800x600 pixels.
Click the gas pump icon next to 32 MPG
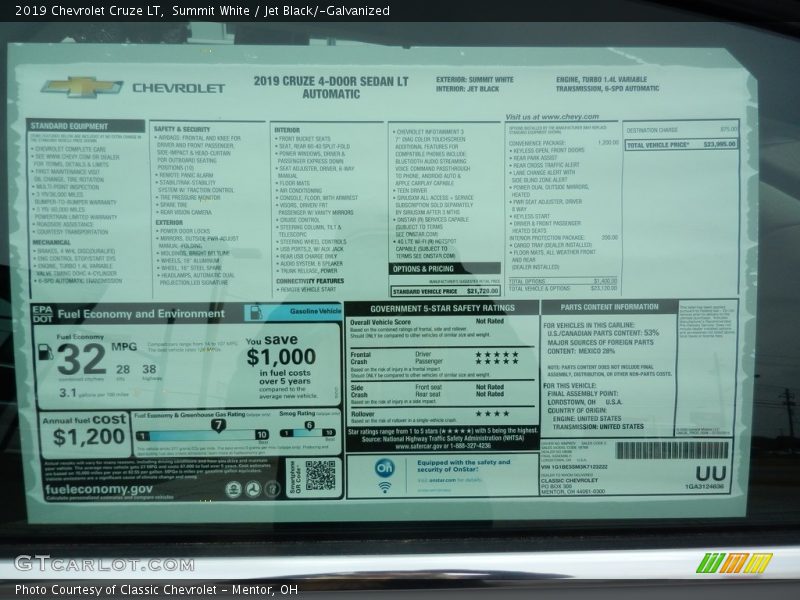[45, 352]
